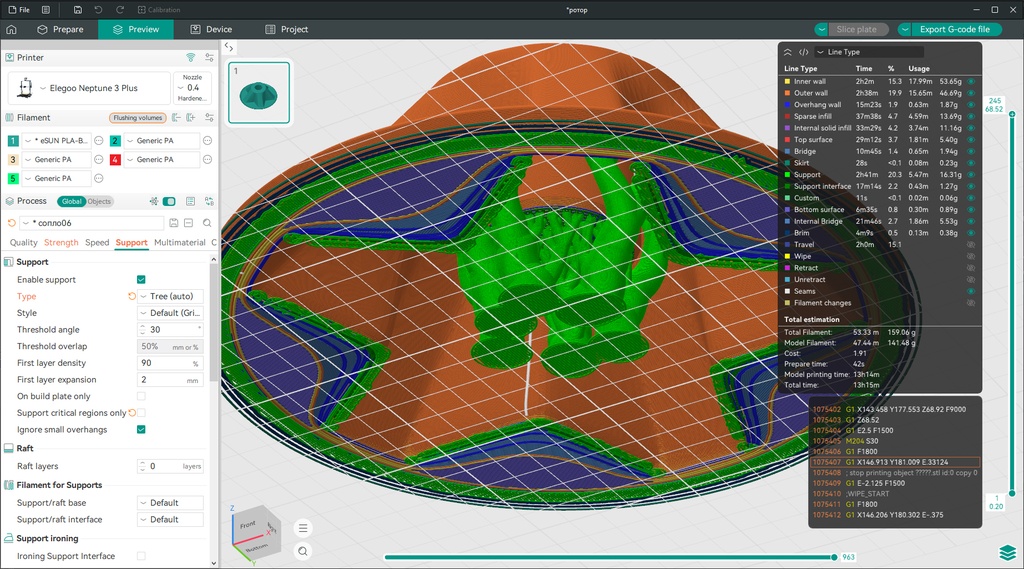The image size is (1024, 569).
Task: Open options for filament 3 Generic PA
Action: 99,159
